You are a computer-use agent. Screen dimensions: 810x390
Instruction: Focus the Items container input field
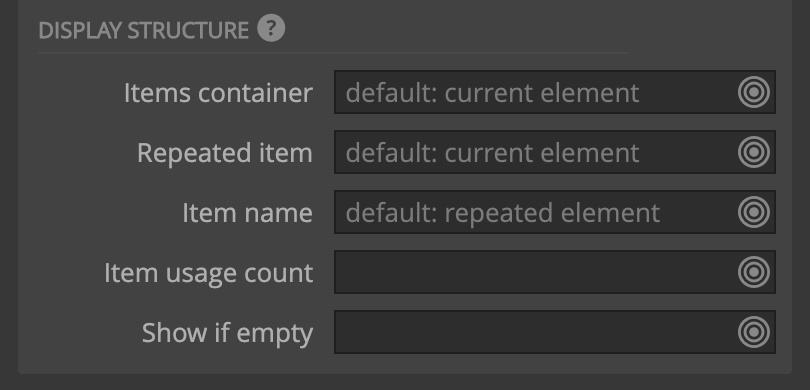click(555, 92)
